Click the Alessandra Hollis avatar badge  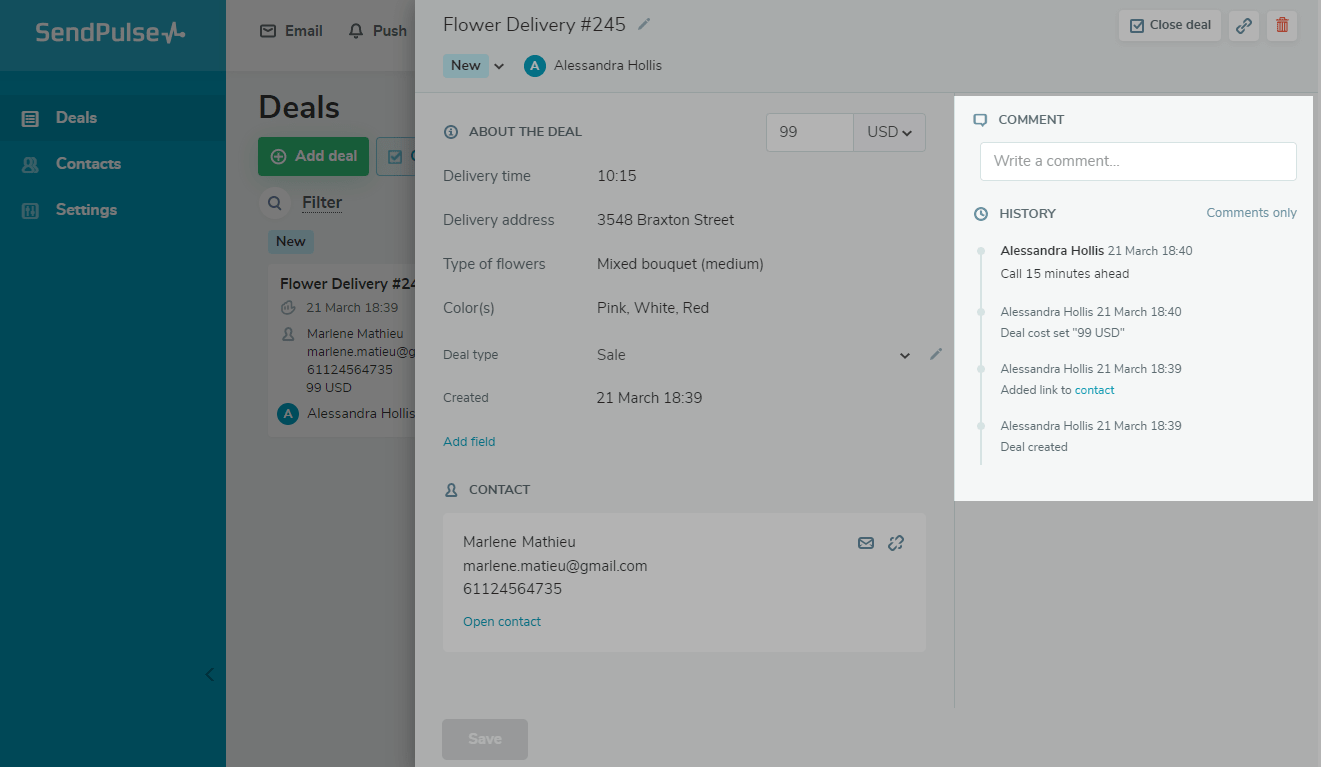534,65
